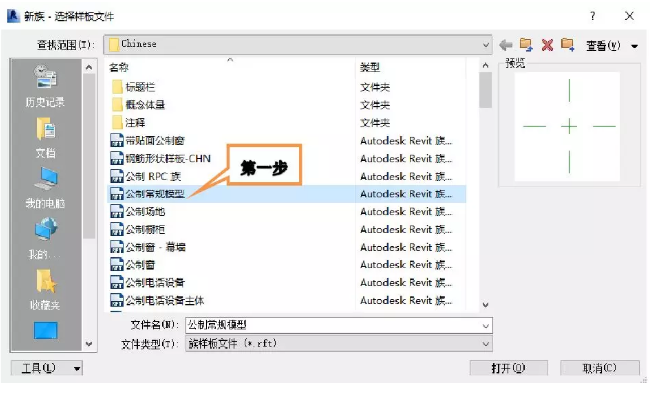Open the 历史记录 history shortcut
The height and width of the screenshot is (396, 652).
coord(45,87)
